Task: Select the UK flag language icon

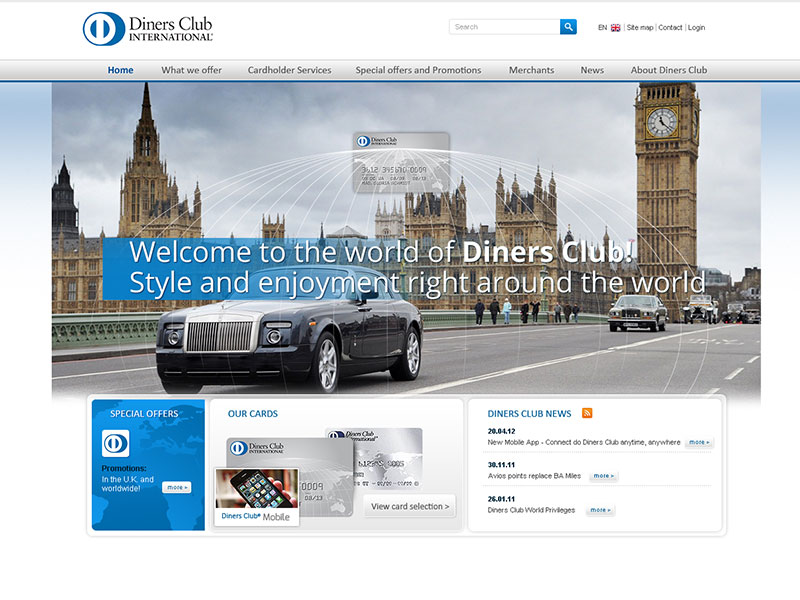Action: pos(615,28)
